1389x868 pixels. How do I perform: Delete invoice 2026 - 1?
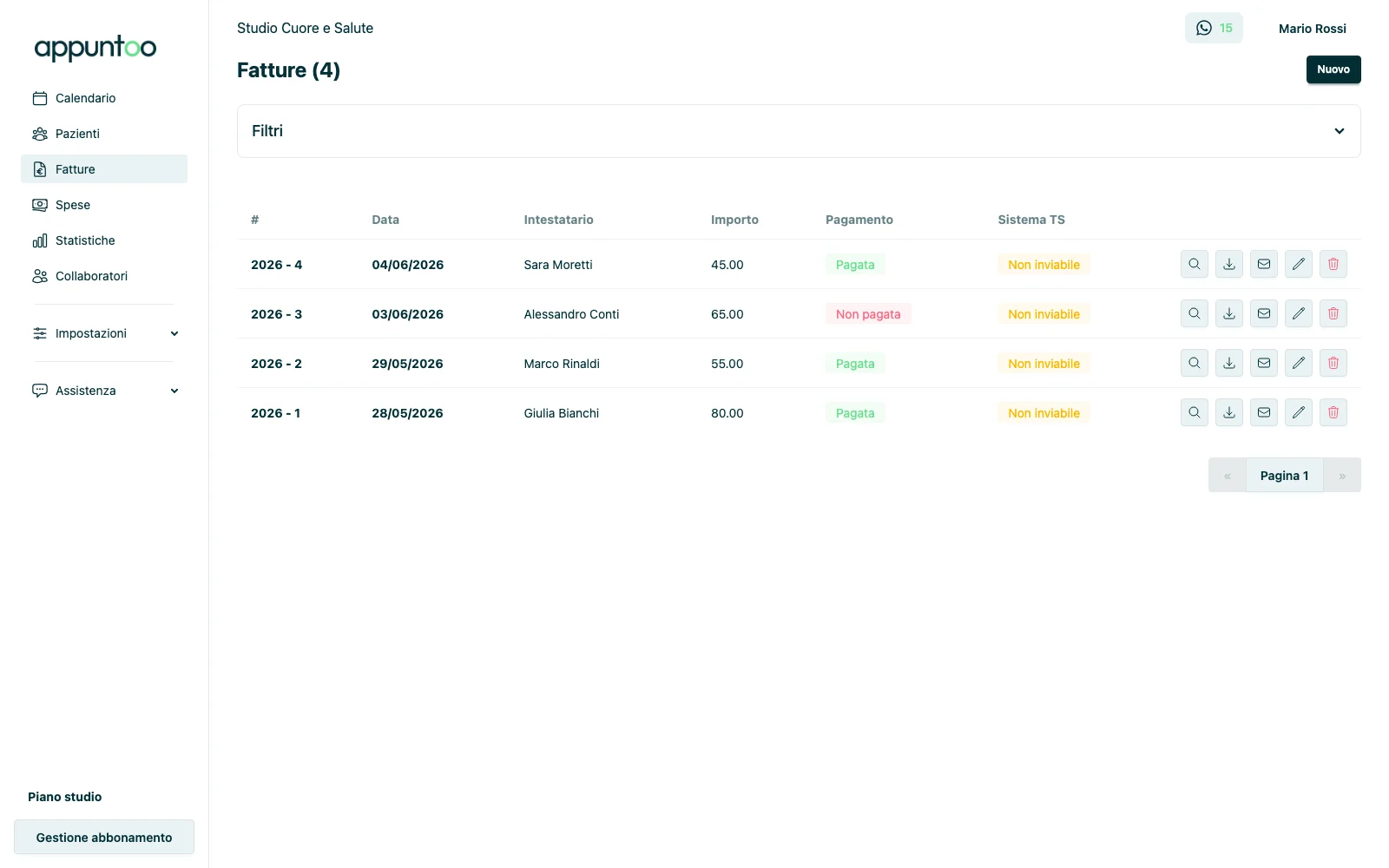[1333, 412]
